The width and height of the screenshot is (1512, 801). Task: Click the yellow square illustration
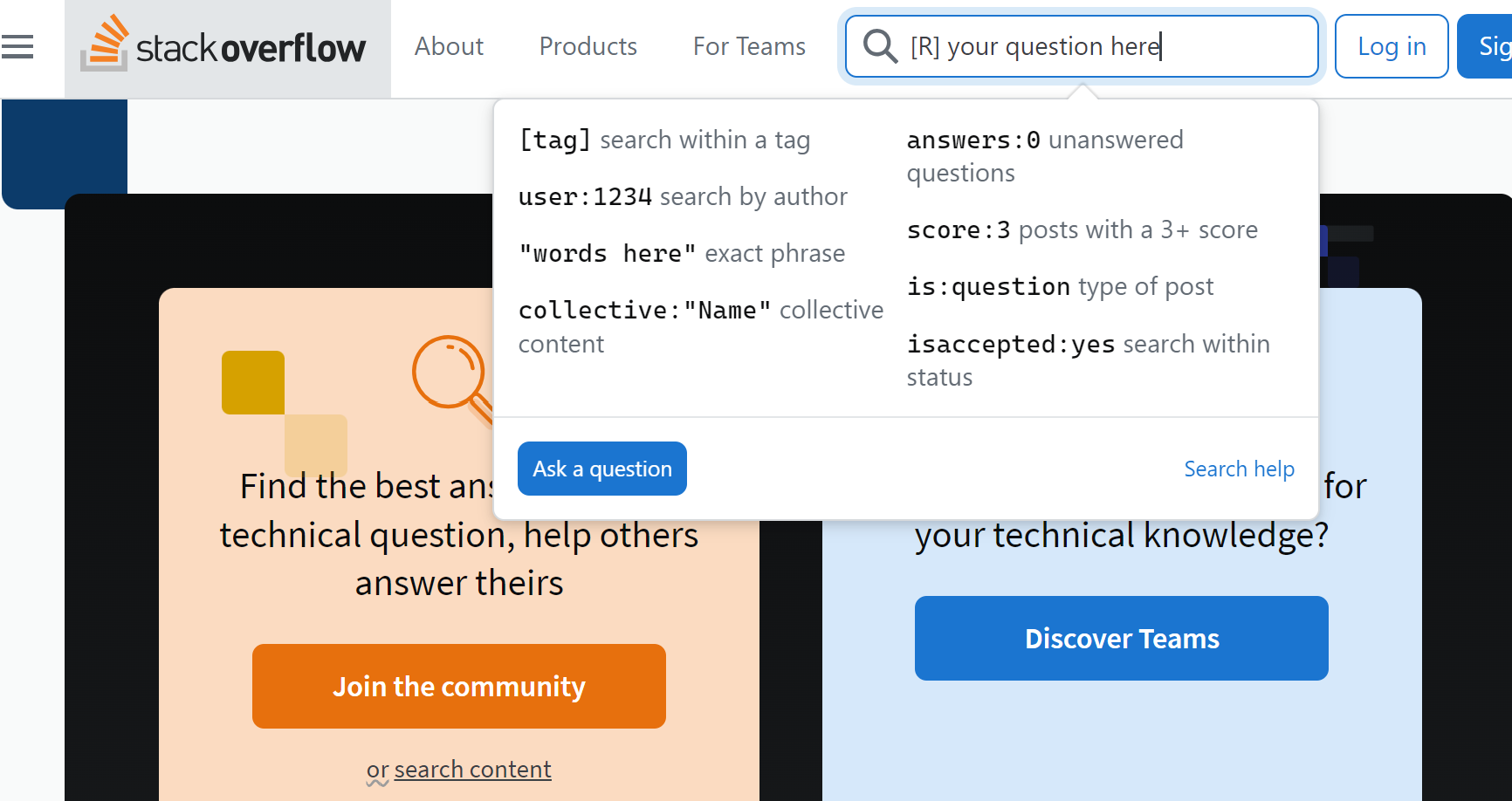(x=253, y=382)
